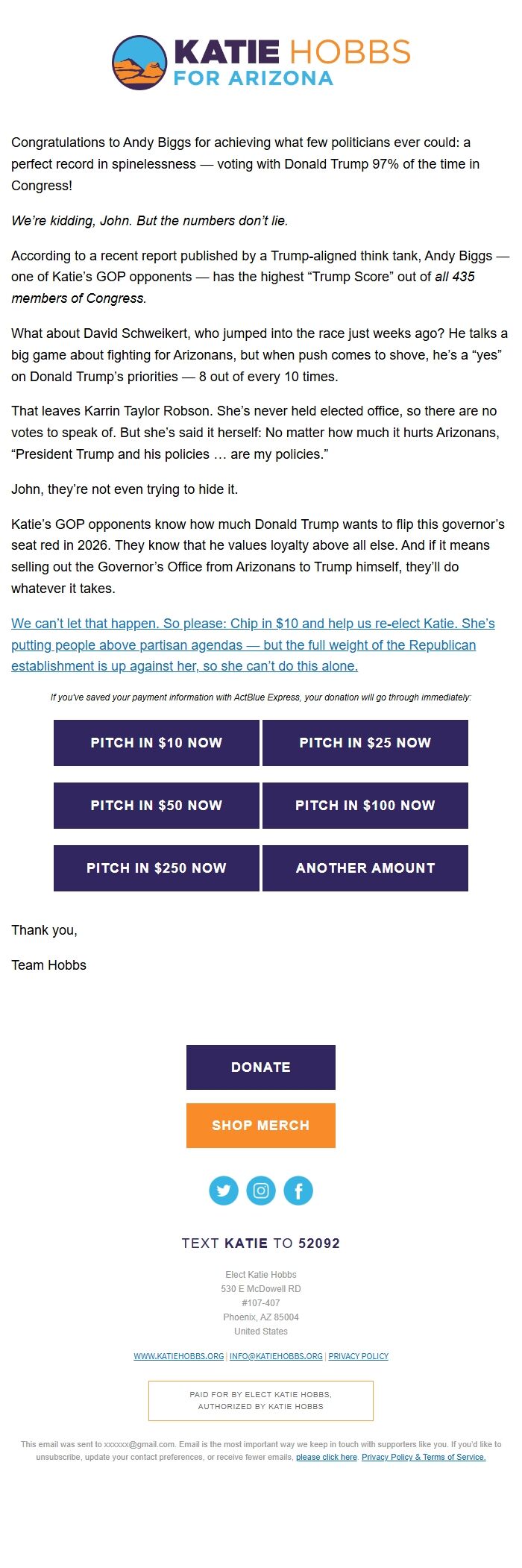Viewport: 522px width, 1568px height.
Task: Click the Katie Hobbs For Arizona wordmark
Action: coord(291,63)
